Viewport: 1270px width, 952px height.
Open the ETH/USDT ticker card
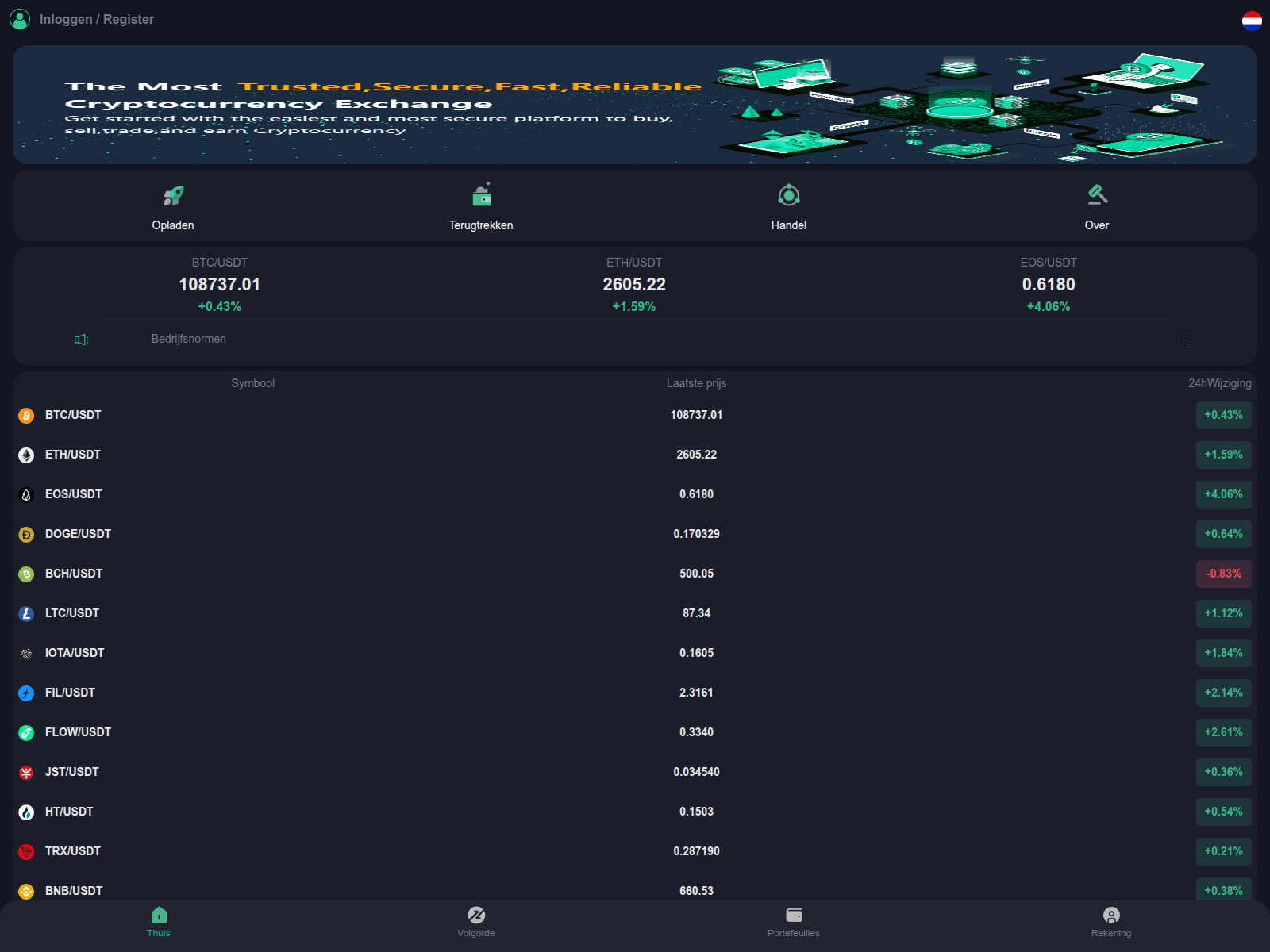pyautogui.click(x=634, y=284)
